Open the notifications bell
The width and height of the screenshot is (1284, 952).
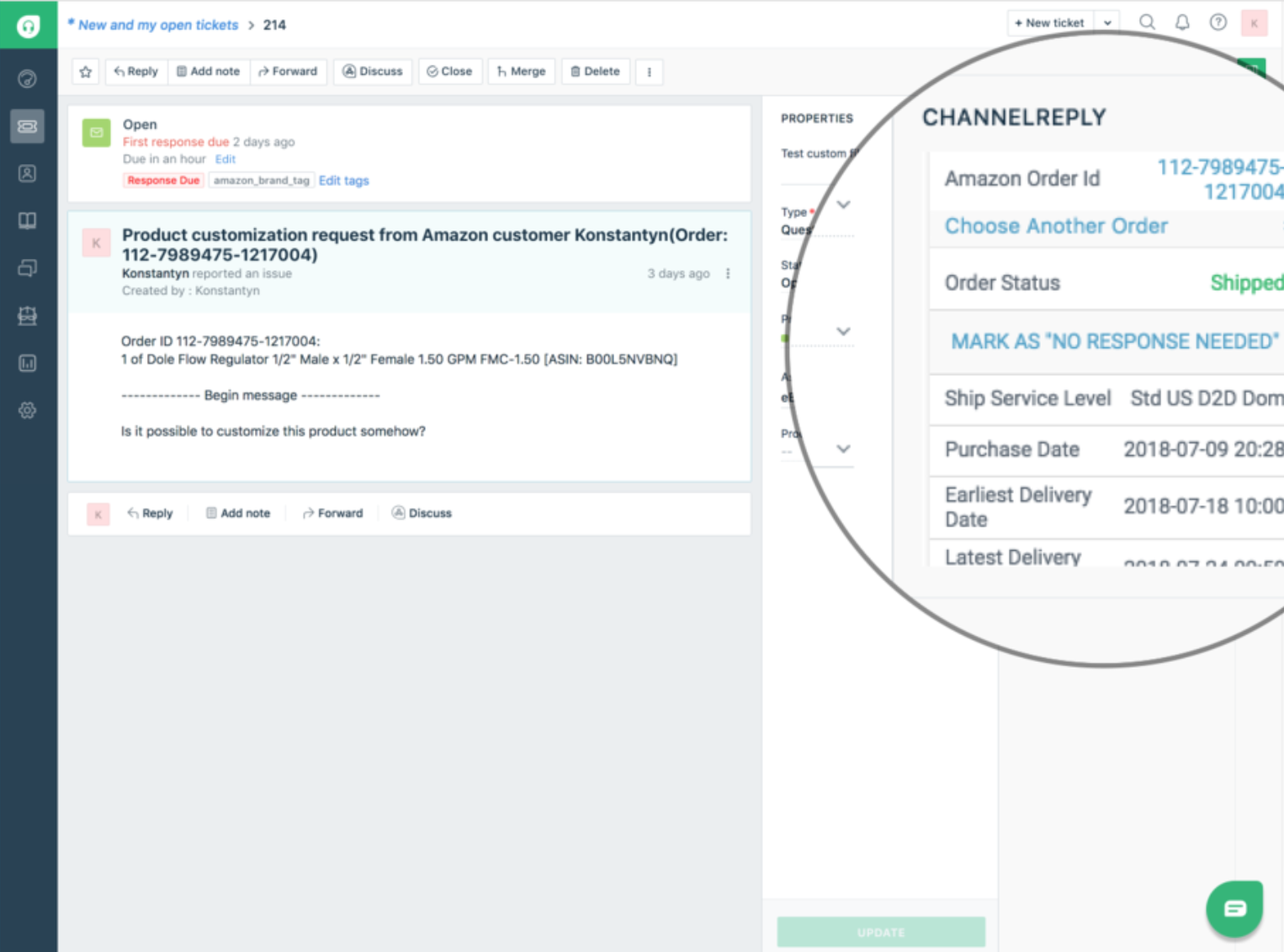pyautogui.click(x=1182, y=23)
